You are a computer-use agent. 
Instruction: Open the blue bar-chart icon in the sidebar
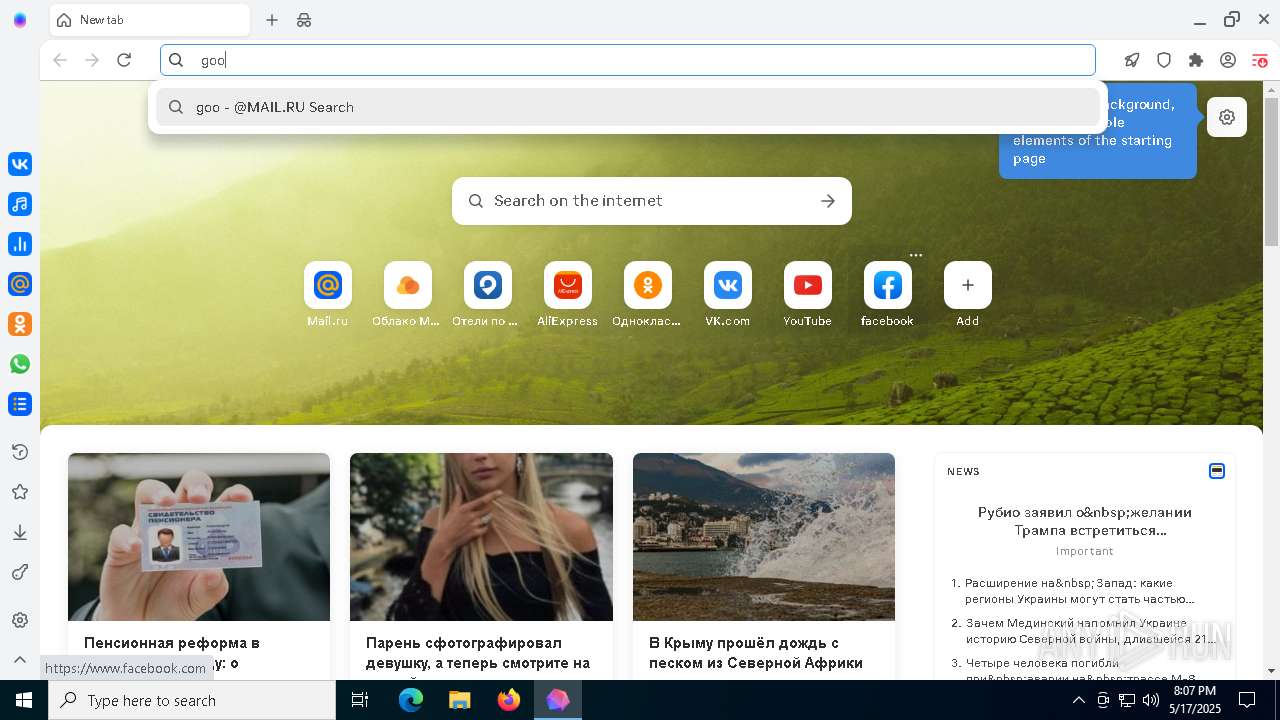coord(20,244)
